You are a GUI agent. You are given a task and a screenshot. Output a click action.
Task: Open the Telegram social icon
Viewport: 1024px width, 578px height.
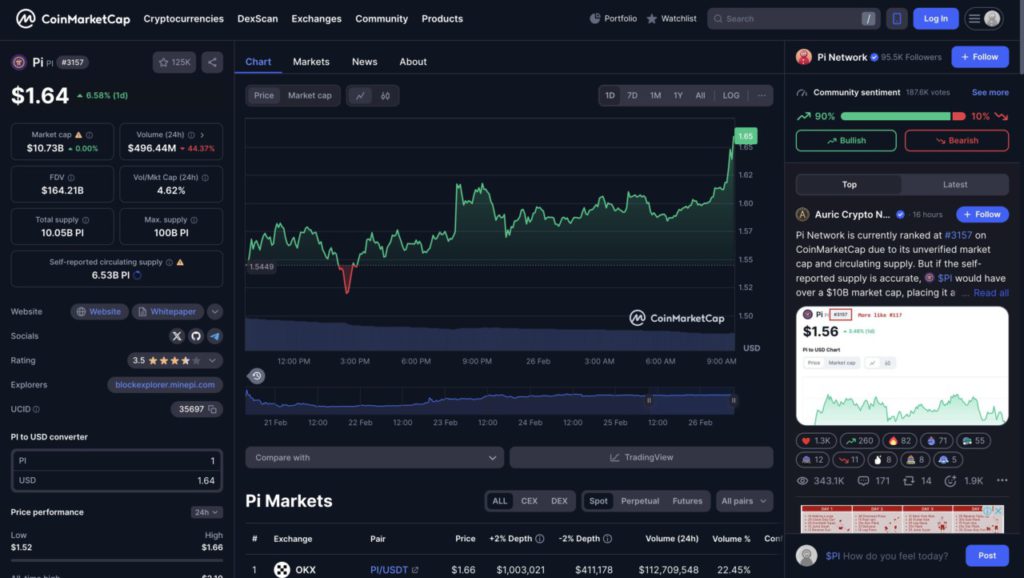coord(216,336)
